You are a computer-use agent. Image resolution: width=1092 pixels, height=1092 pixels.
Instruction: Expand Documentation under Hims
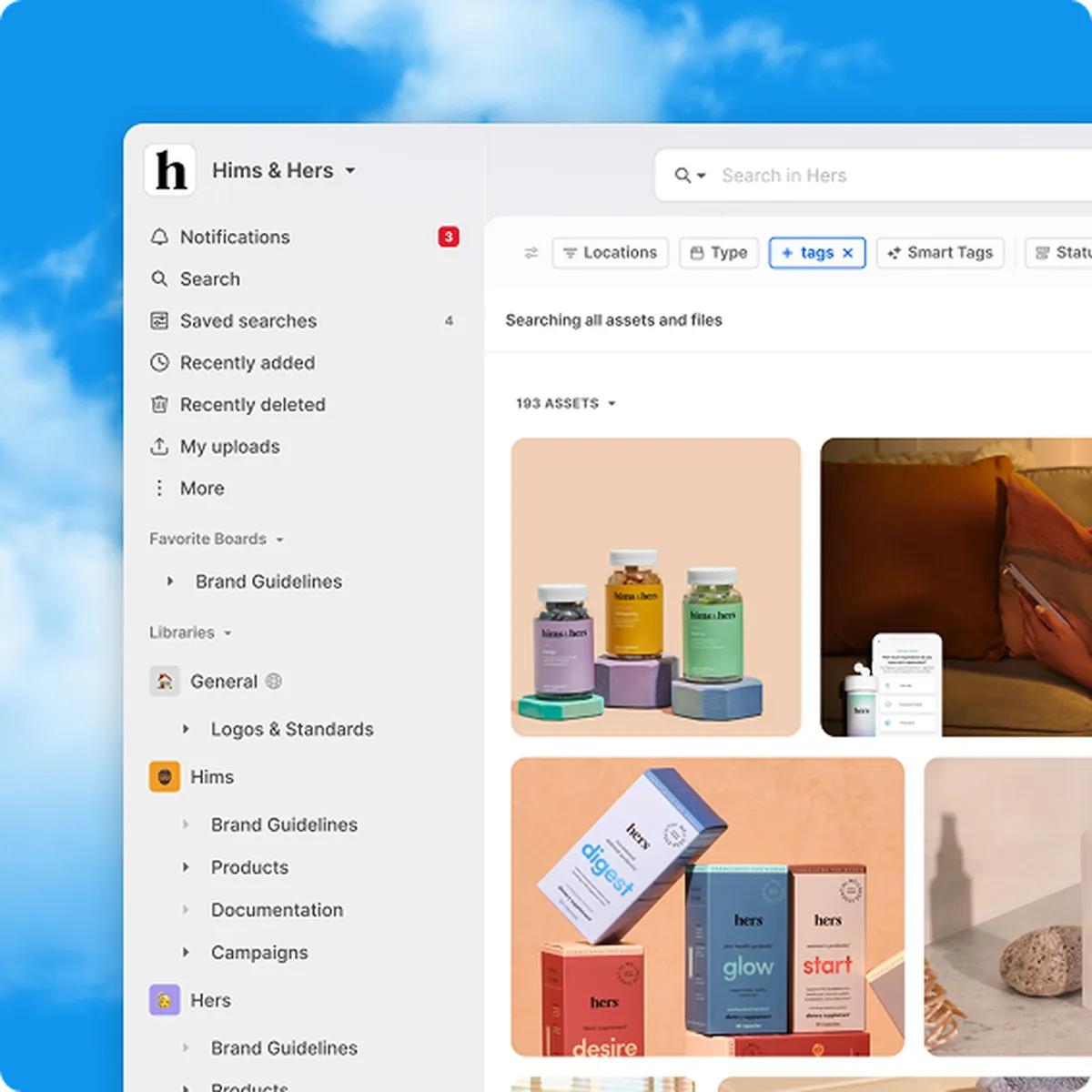coord(186,910)
